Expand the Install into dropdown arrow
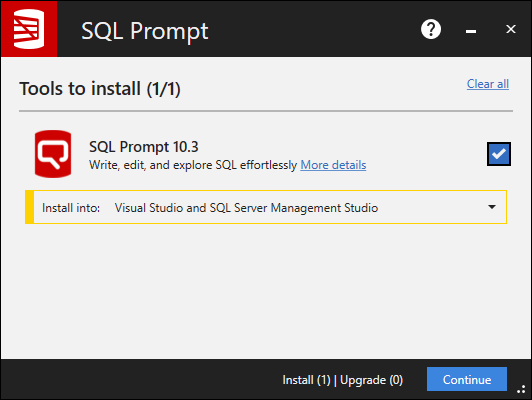Image resolution: width=532 pixels, height=400 pixels. (492, 207)
